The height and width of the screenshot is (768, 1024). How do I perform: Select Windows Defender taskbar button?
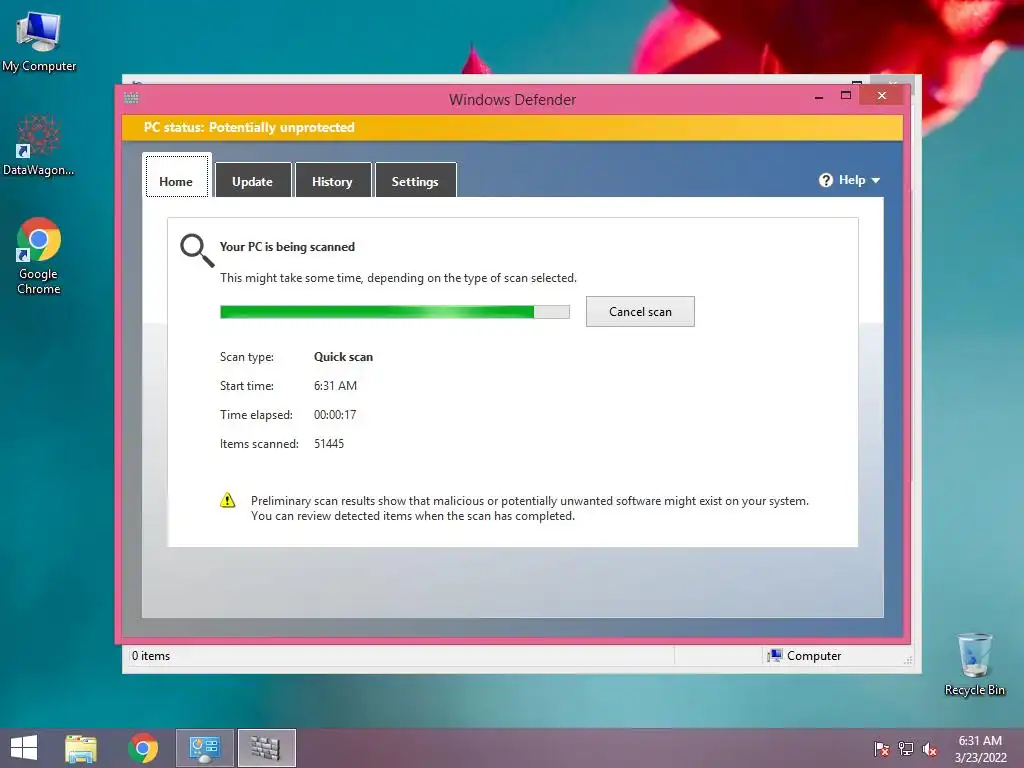pyautogui.click(x=266, y=748)
